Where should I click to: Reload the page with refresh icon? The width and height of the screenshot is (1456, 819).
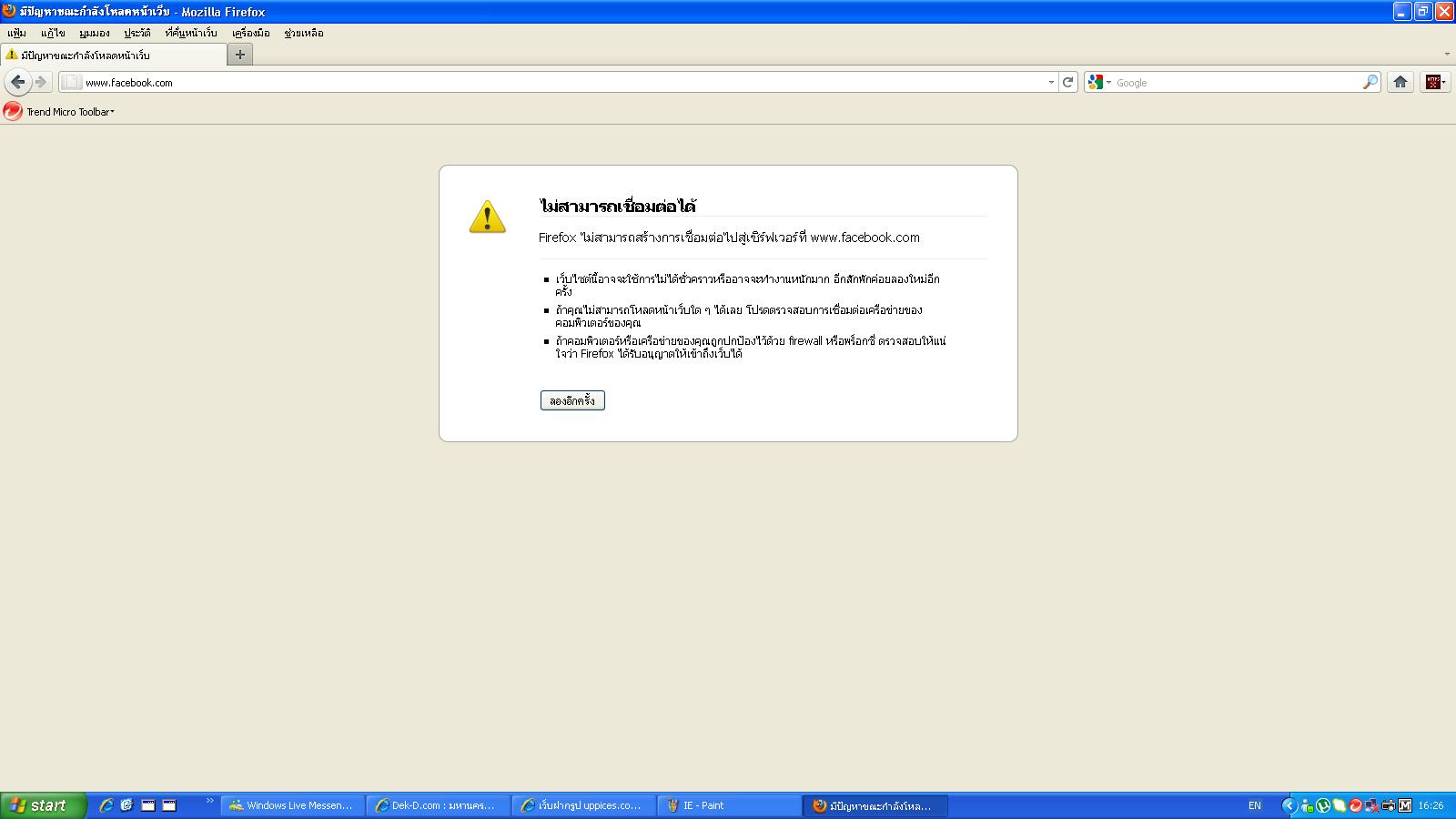(x=1068, y=82)
